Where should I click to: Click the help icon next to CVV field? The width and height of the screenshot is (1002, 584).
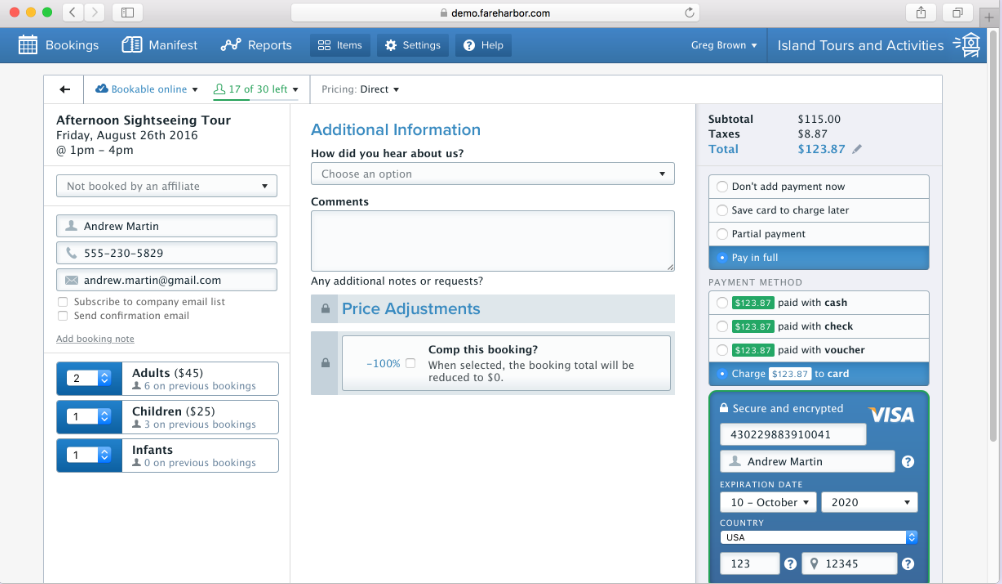[x=790, y=564]
